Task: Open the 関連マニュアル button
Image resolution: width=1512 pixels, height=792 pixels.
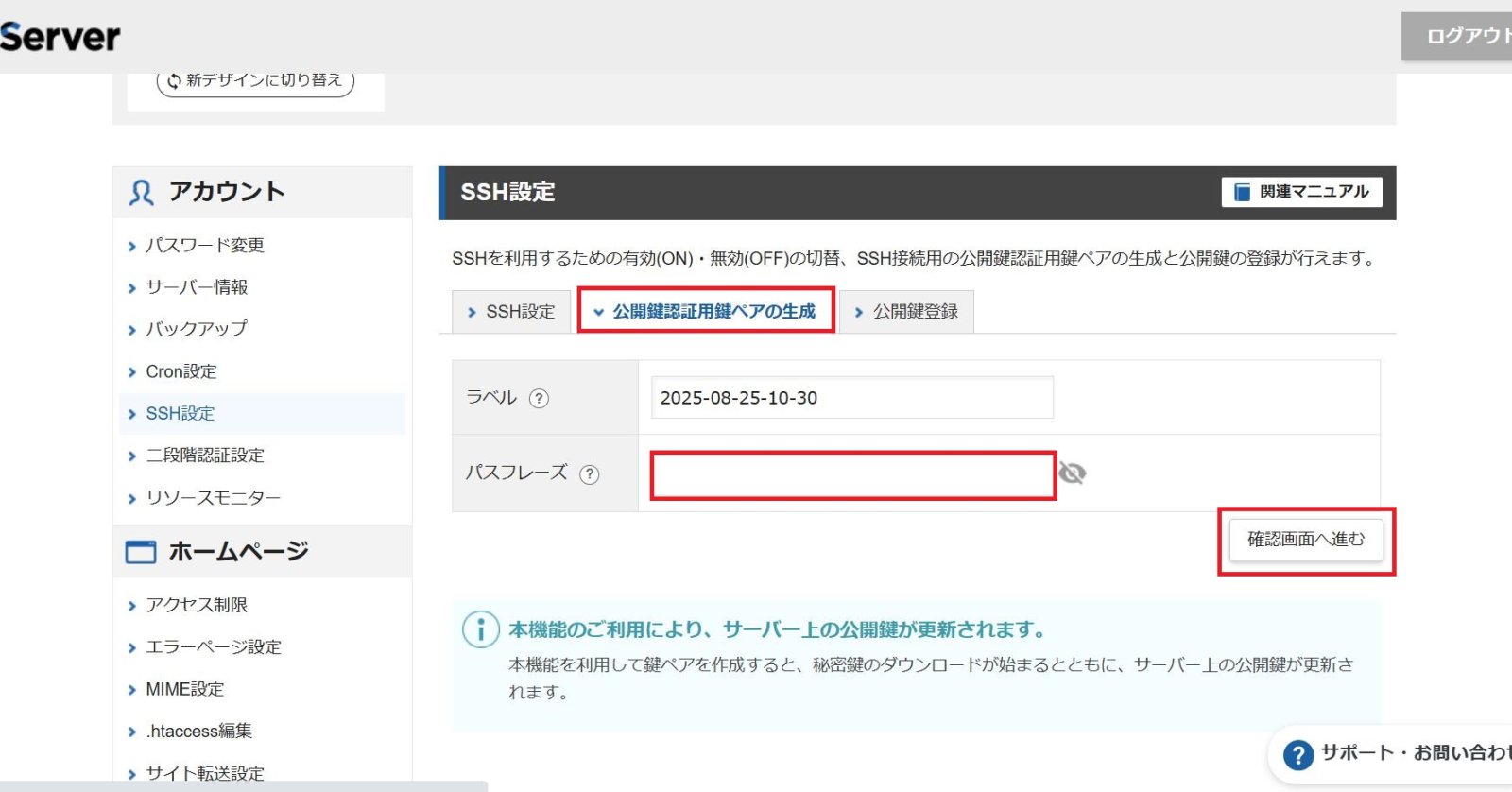Action: pos(1301,192)
